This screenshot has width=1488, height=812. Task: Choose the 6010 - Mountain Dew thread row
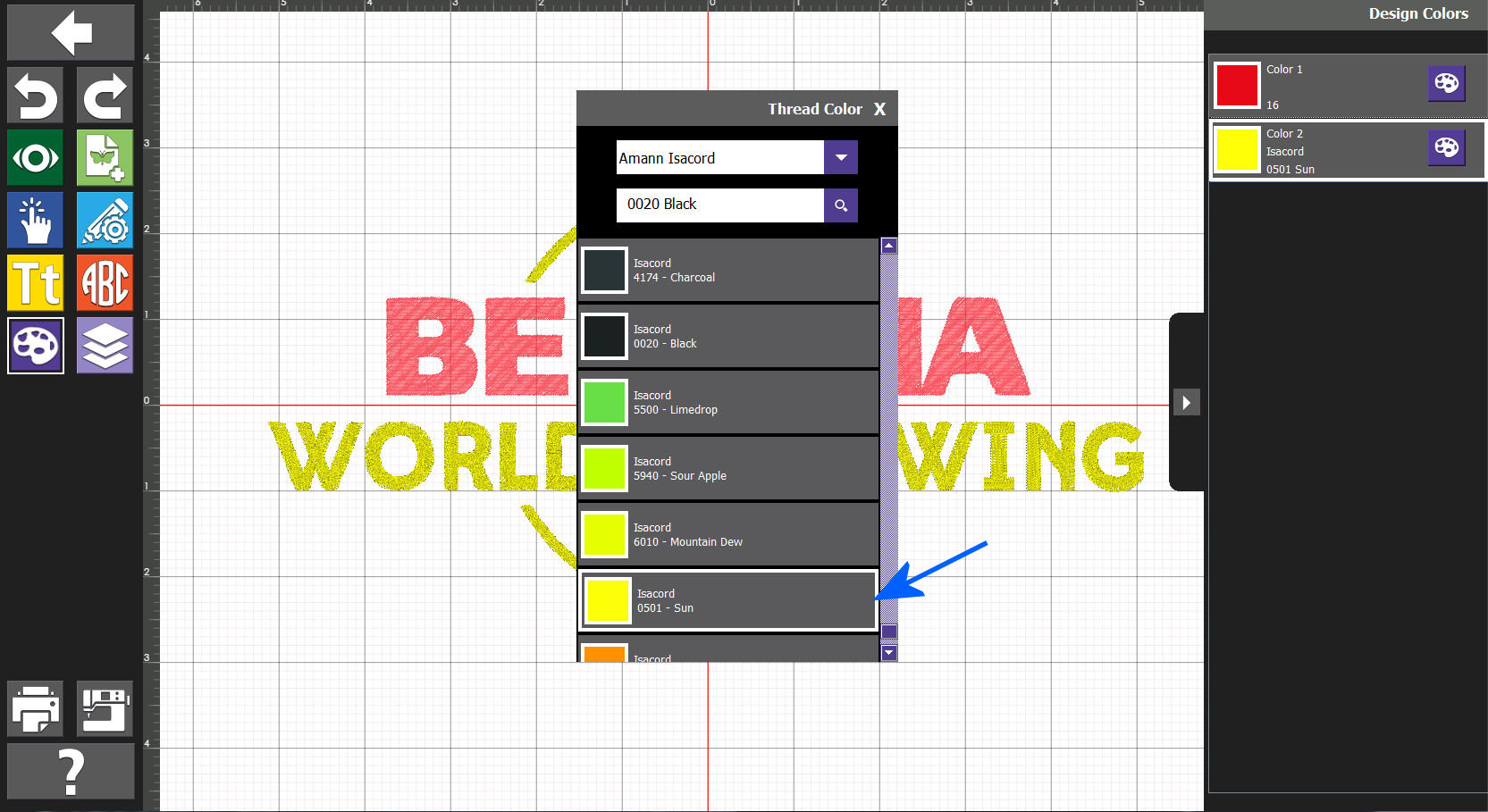coord(728,534)
